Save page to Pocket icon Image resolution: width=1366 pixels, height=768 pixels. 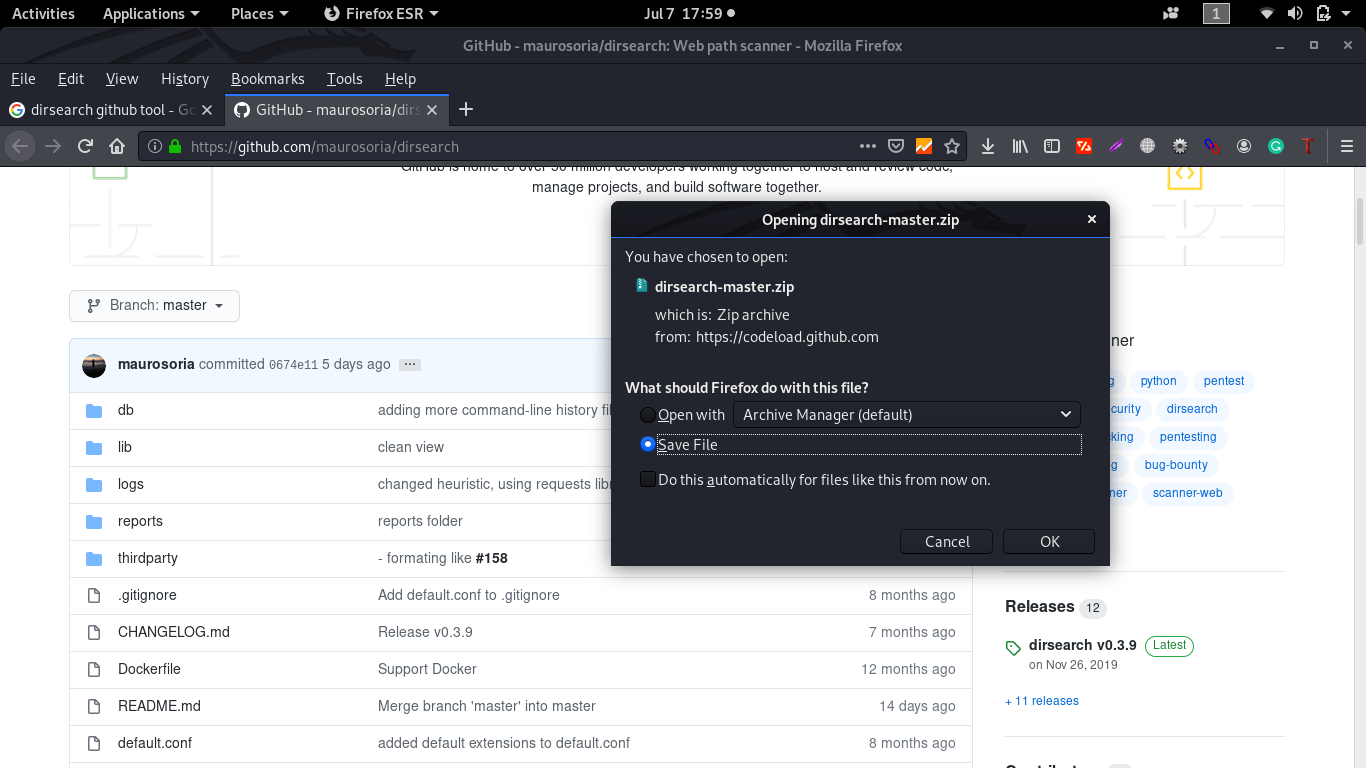(896, 146)
